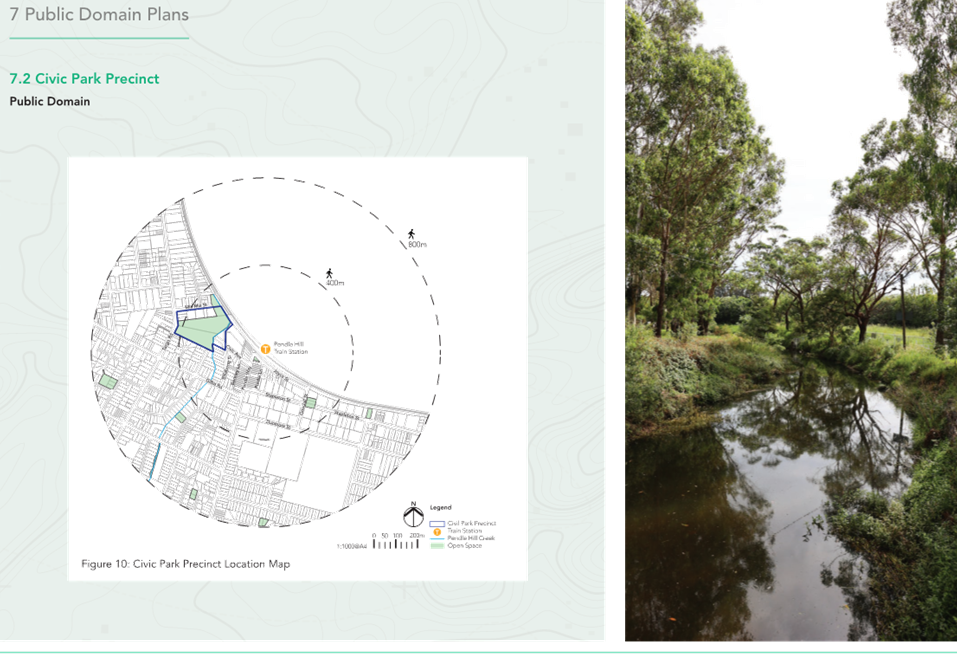Click the light blue creek line legend swatch
The width and height of the screenshot is (957, 661).
tap(436, 538)
